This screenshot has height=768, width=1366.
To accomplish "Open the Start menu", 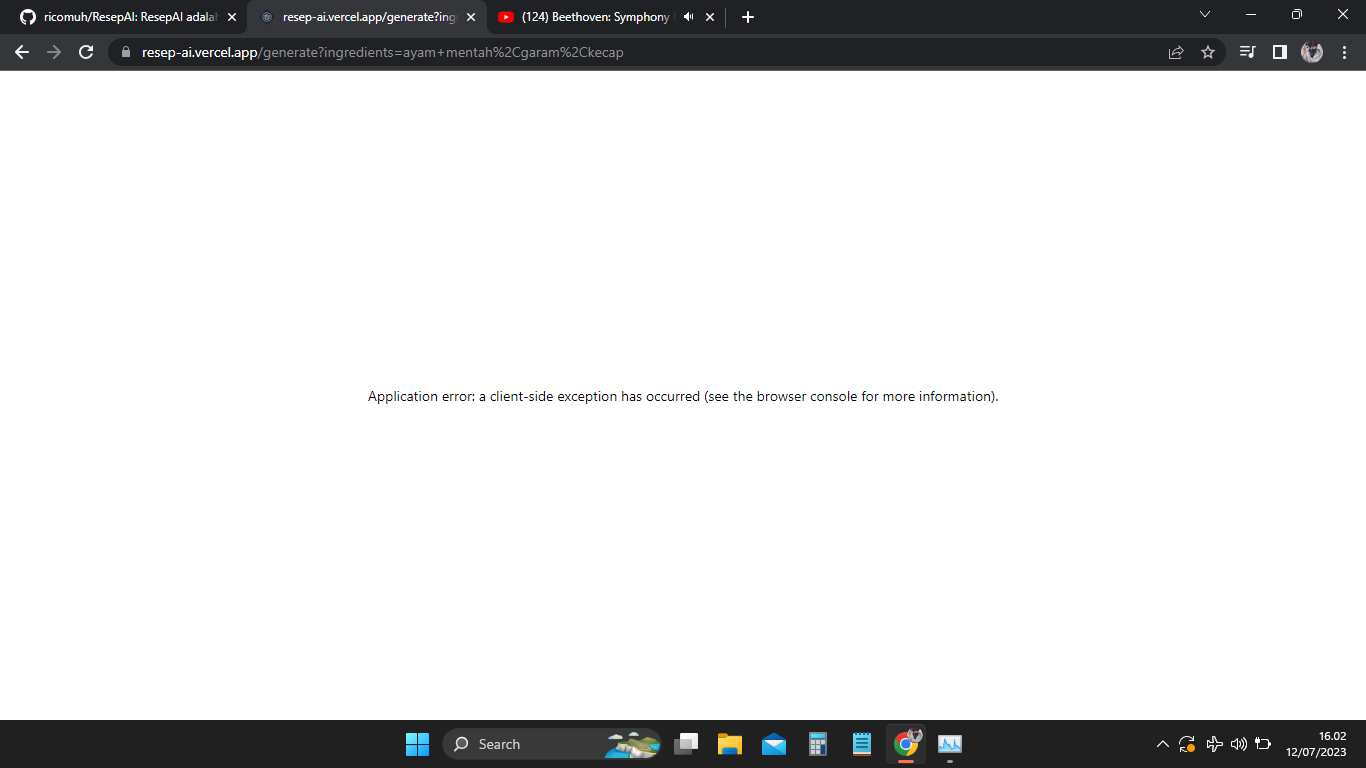I will click(417, 744).
